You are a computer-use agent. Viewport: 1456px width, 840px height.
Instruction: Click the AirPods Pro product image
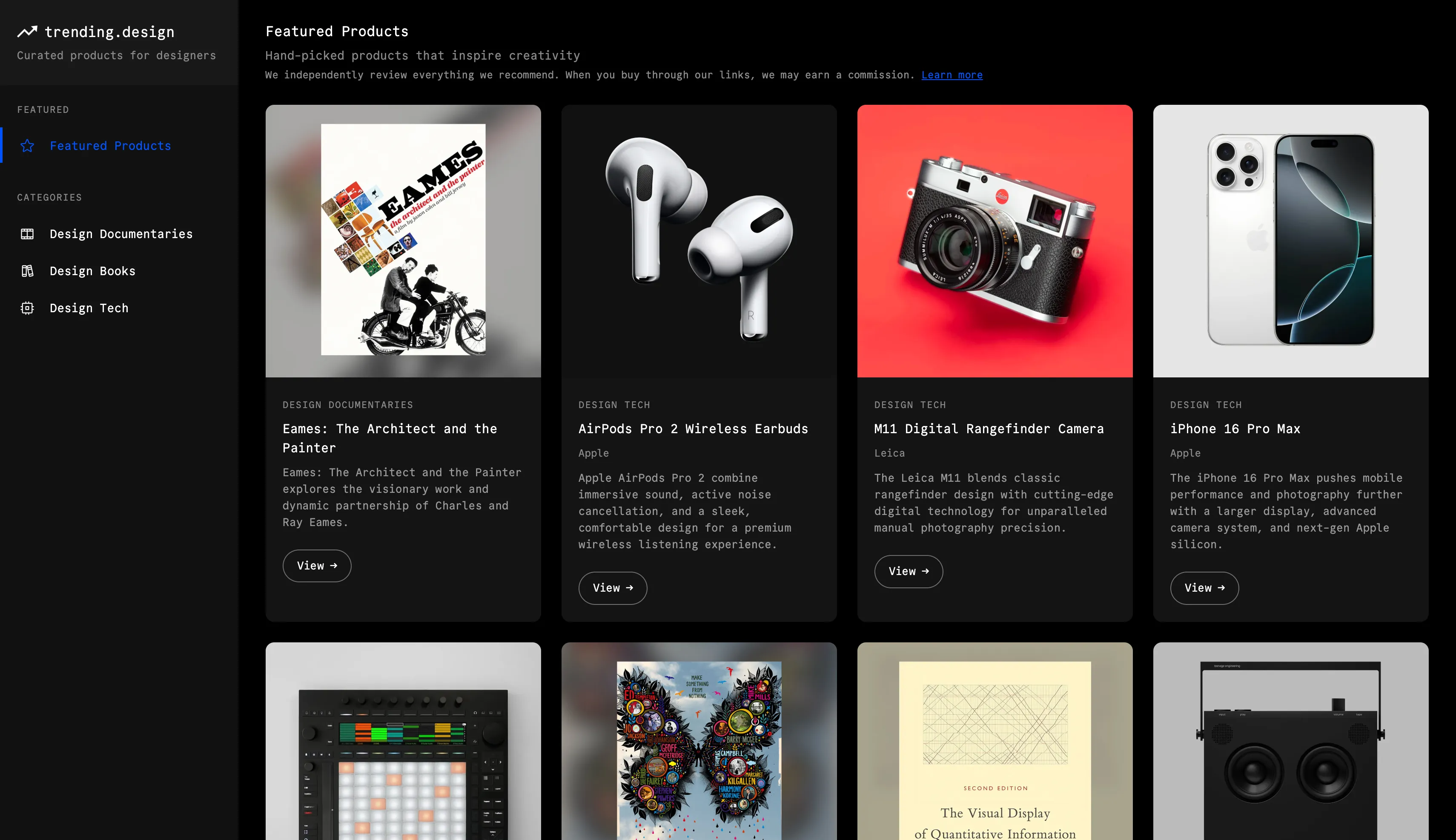pyautogui.click(x=699, y=241)
